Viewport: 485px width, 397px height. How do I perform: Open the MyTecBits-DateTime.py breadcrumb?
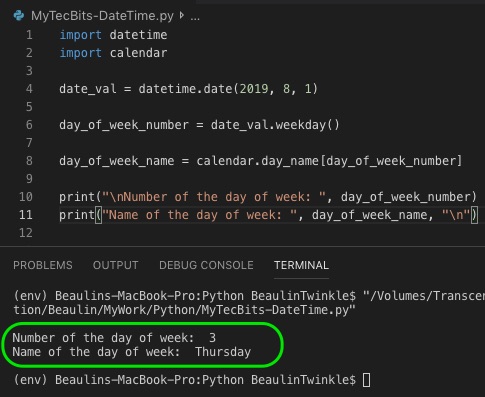[x=102, y=16]
